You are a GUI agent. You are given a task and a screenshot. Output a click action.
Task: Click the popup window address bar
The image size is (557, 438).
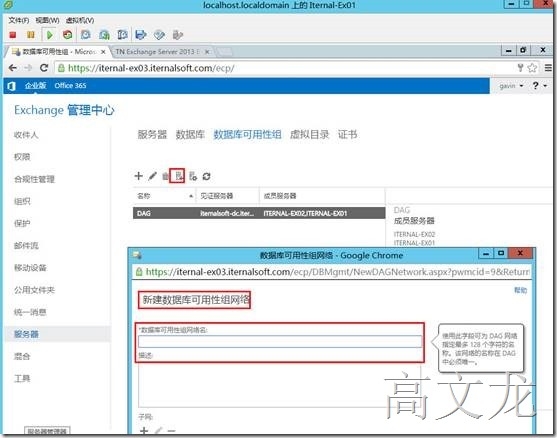pos(332,272)
